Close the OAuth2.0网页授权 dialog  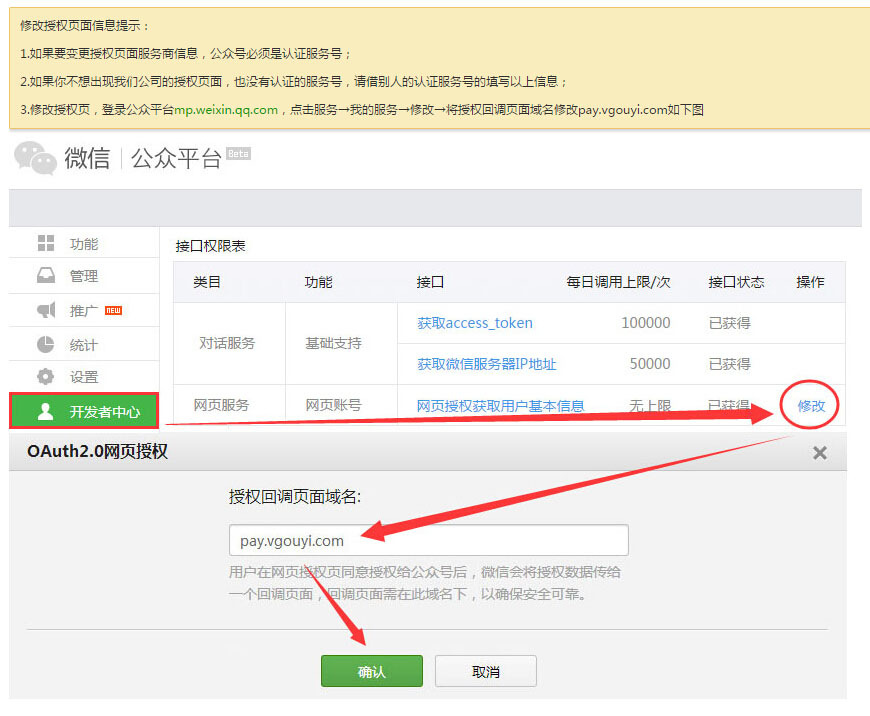tap(820, 453)
